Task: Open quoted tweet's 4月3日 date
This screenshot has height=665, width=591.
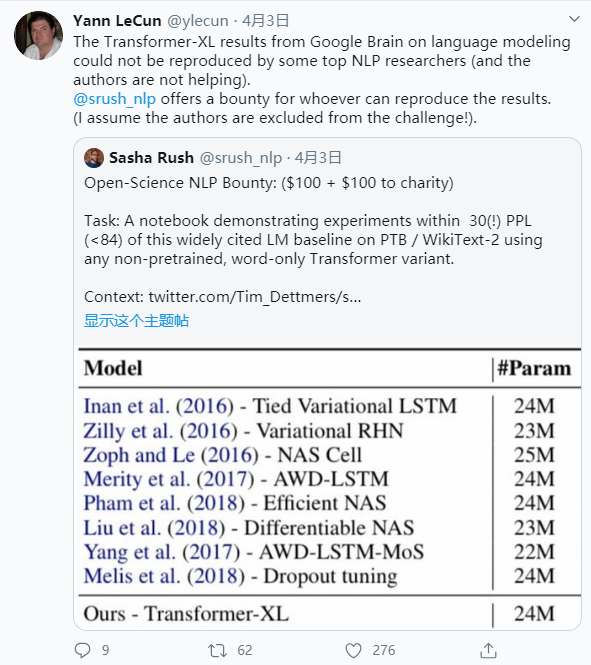Action: coord(318,158)
